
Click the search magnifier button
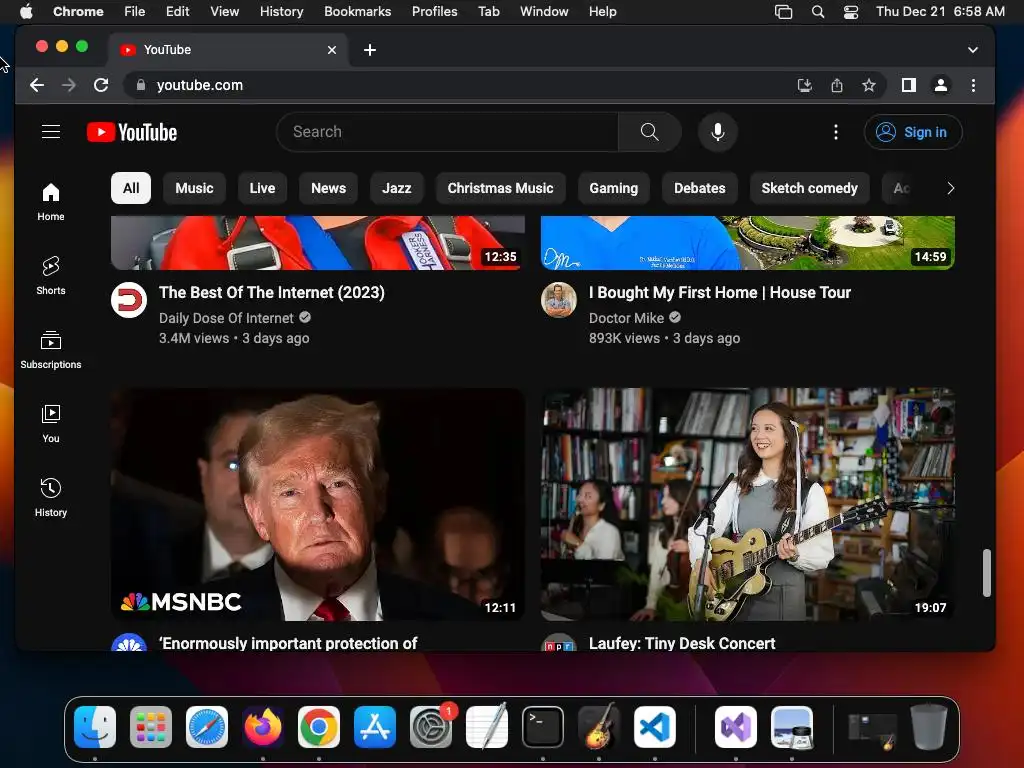pyautogui.click(x=649, y=132)
